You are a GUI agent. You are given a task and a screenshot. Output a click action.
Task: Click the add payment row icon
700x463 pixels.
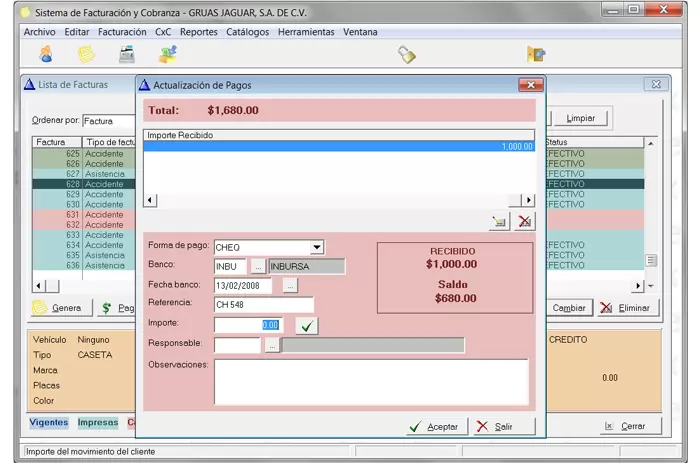[499, 222]
